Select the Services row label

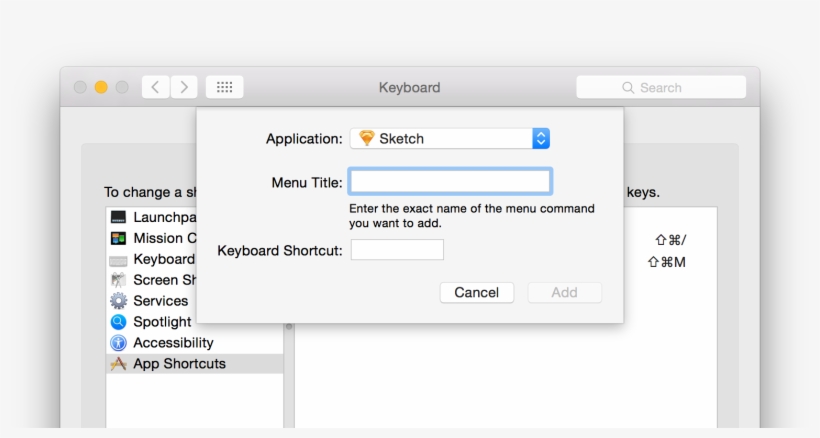pyautogui.click(x=161, y=301)
